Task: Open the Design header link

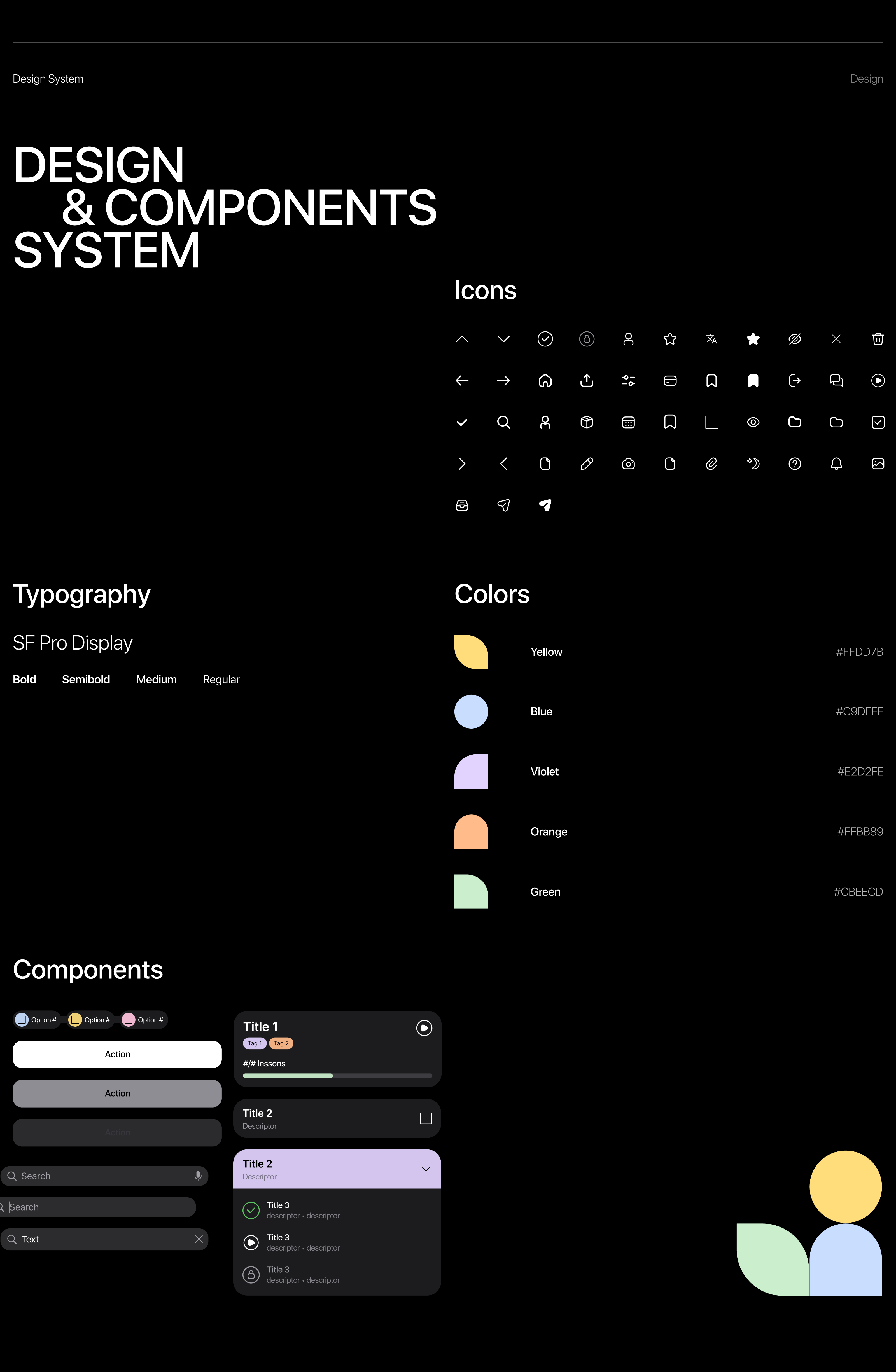Action: (x=866, y=79)
